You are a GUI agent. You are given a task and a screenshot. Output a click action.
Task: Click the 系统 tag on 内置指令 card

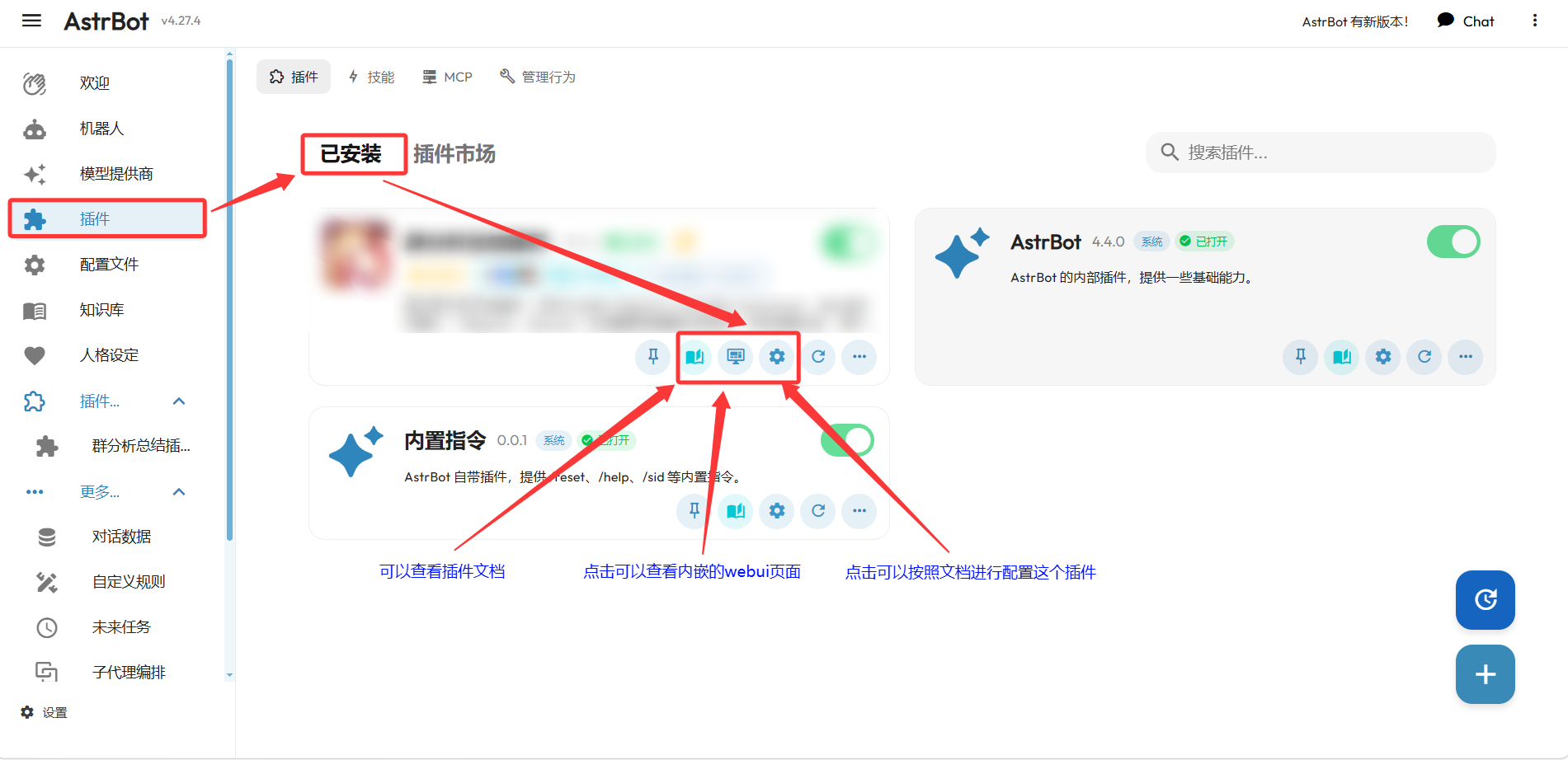[554, 440]
